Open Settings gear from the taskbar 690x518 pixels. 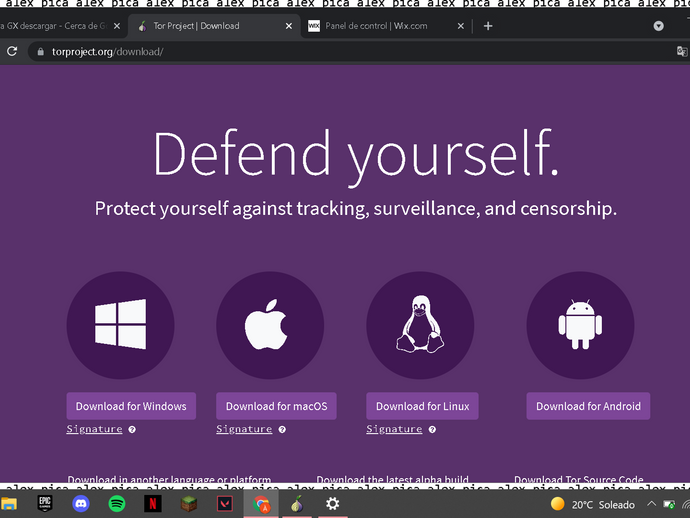pos(333,504)
